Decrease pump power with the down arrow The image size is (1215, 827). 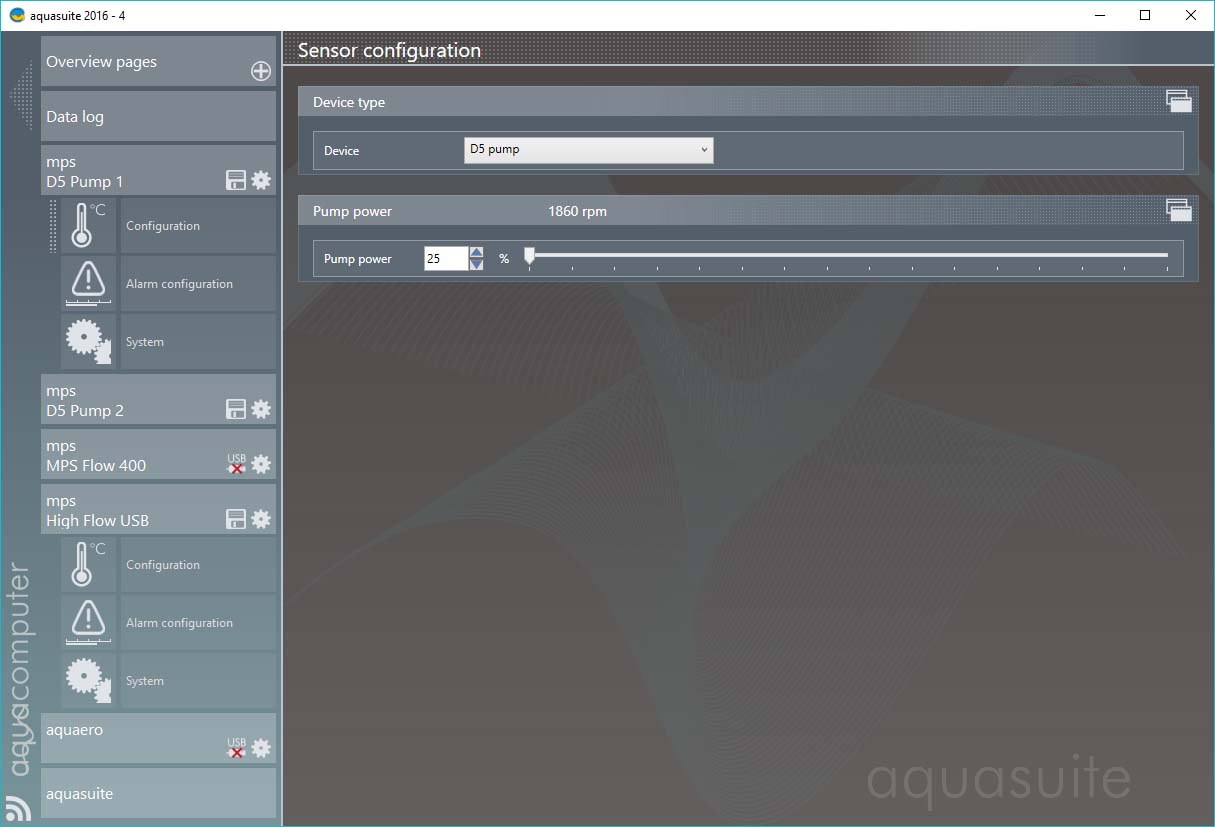477,265
